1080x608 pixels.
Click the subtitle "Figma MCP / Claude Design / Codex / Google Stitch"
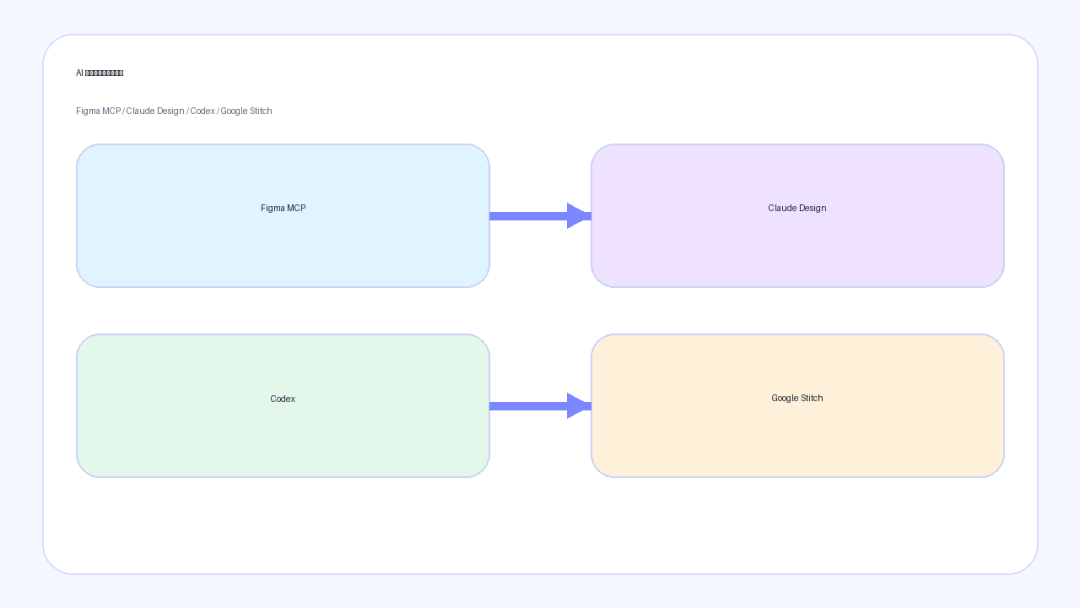[x=174, y=111]
